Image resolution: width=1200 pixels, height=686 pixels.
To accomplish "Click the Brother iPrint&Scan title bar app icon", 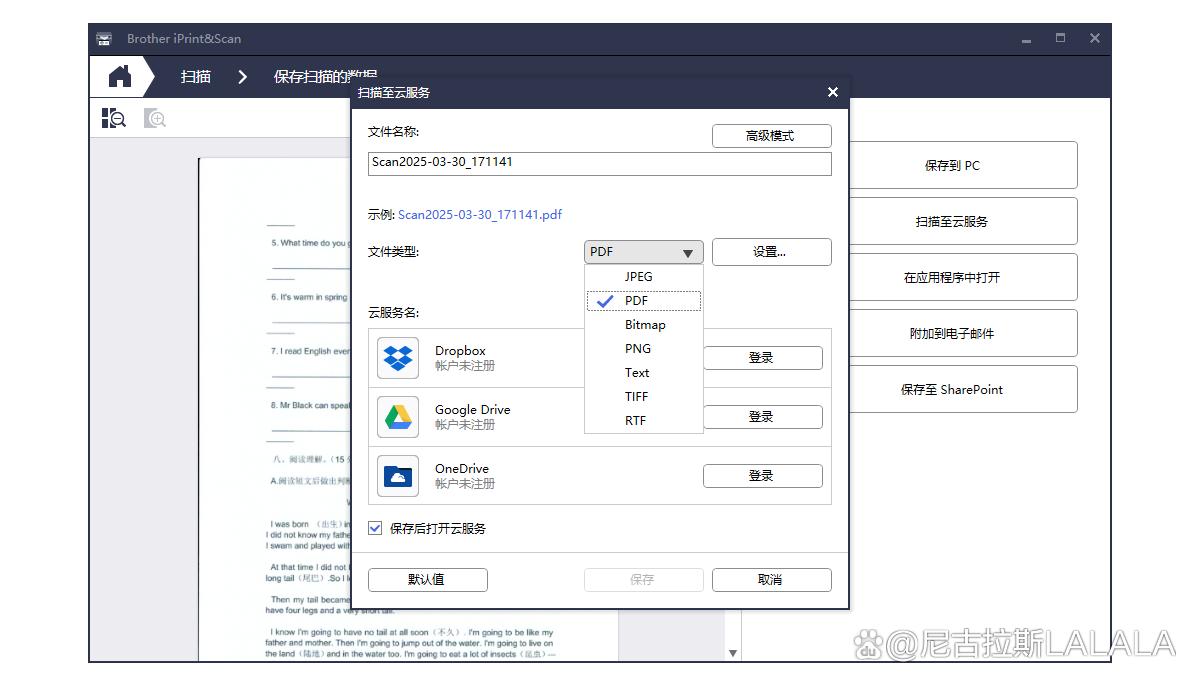I will (x=104, y=39).
